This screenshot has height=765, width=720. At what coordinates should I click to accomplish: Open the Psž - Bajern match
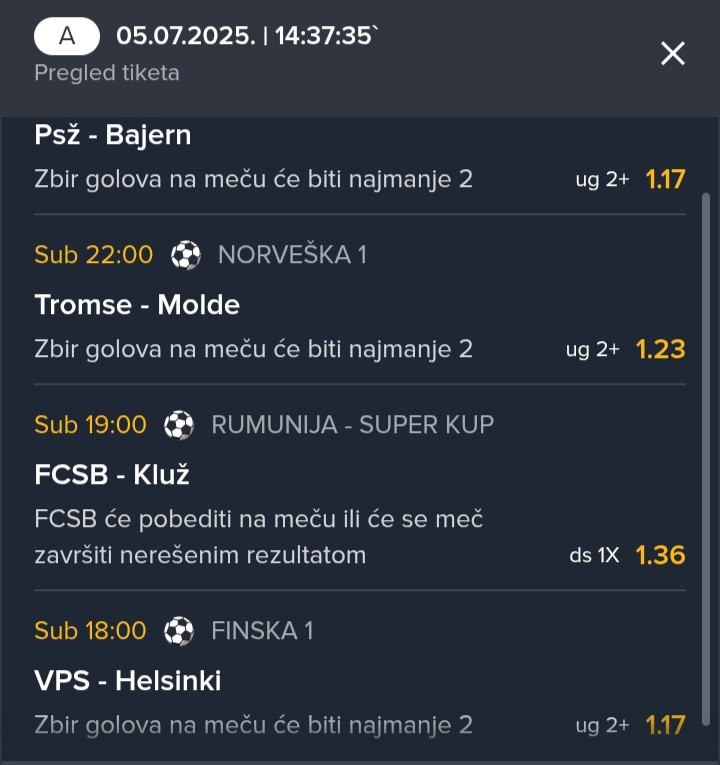coord(113,135)
